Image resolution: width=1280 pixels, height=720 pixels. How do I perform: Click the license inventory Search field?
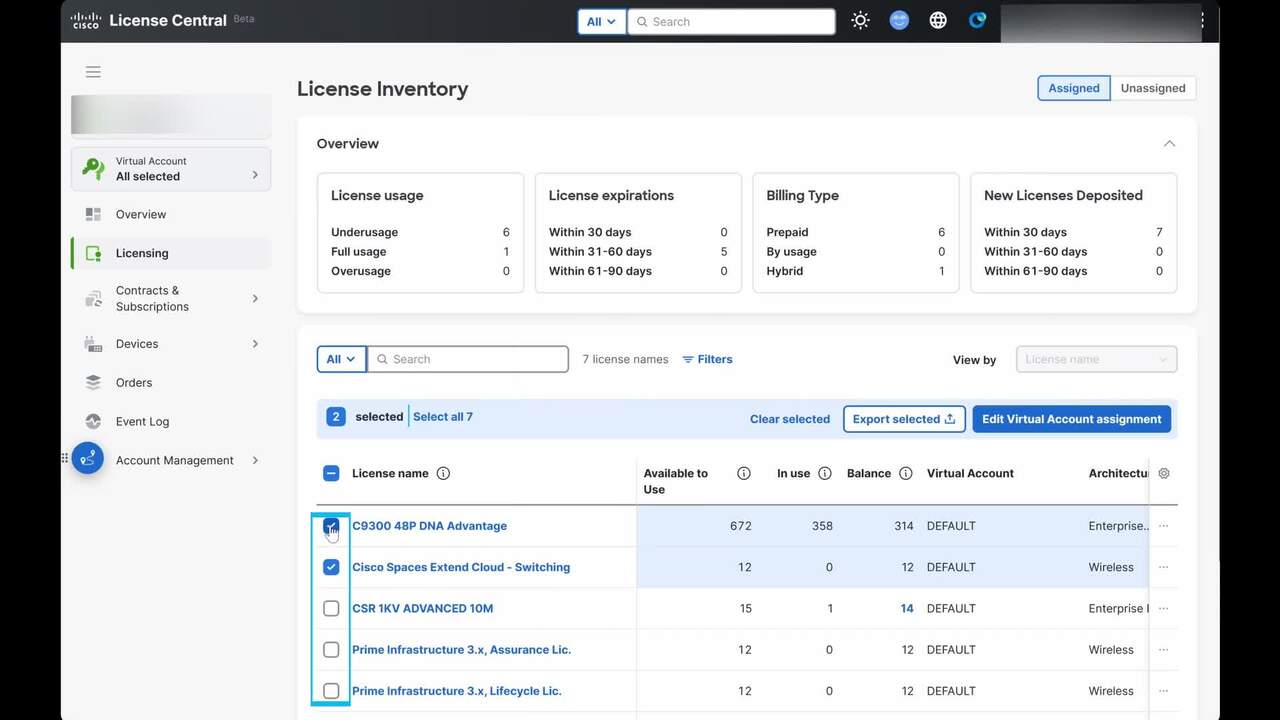tap(468, 359)
